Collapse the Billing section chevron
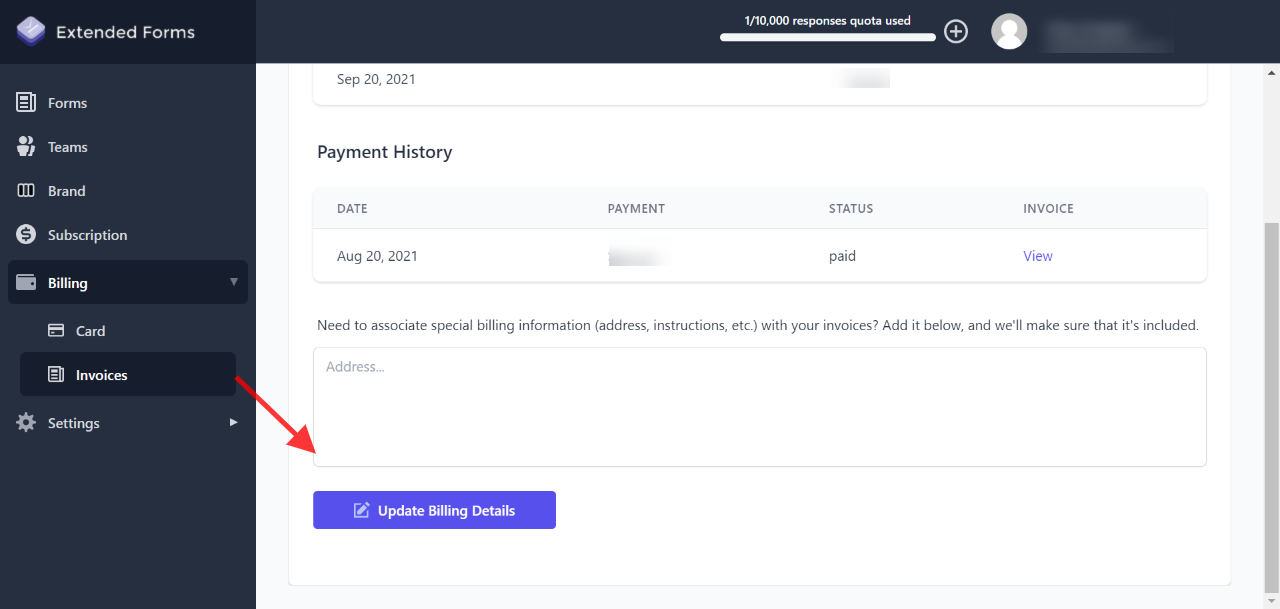 (x=234, y=282)
